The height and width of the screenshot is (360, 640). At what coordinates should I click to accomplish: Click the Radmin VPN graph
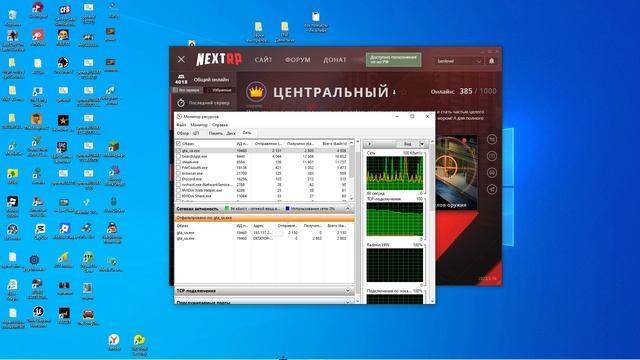pos(394,265)
